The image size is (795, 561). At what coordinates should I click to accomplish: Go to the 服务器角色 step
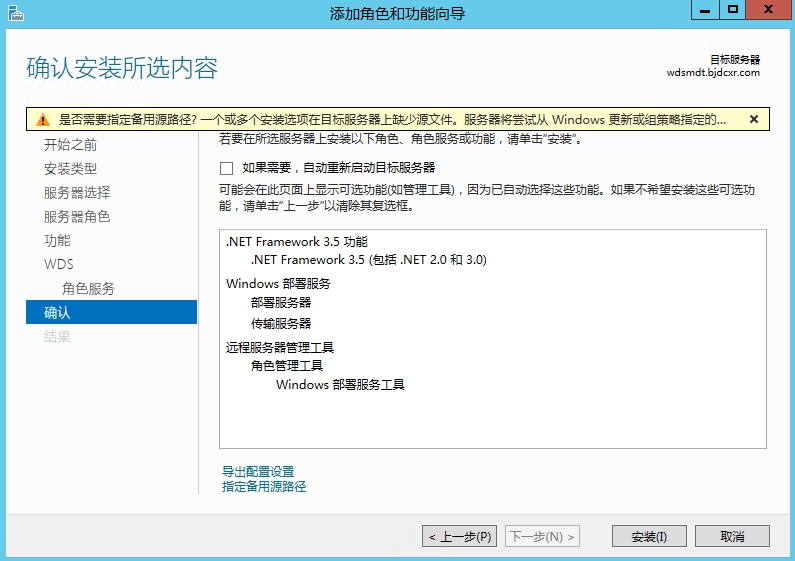pyautogui.click(x=77, y=217)
